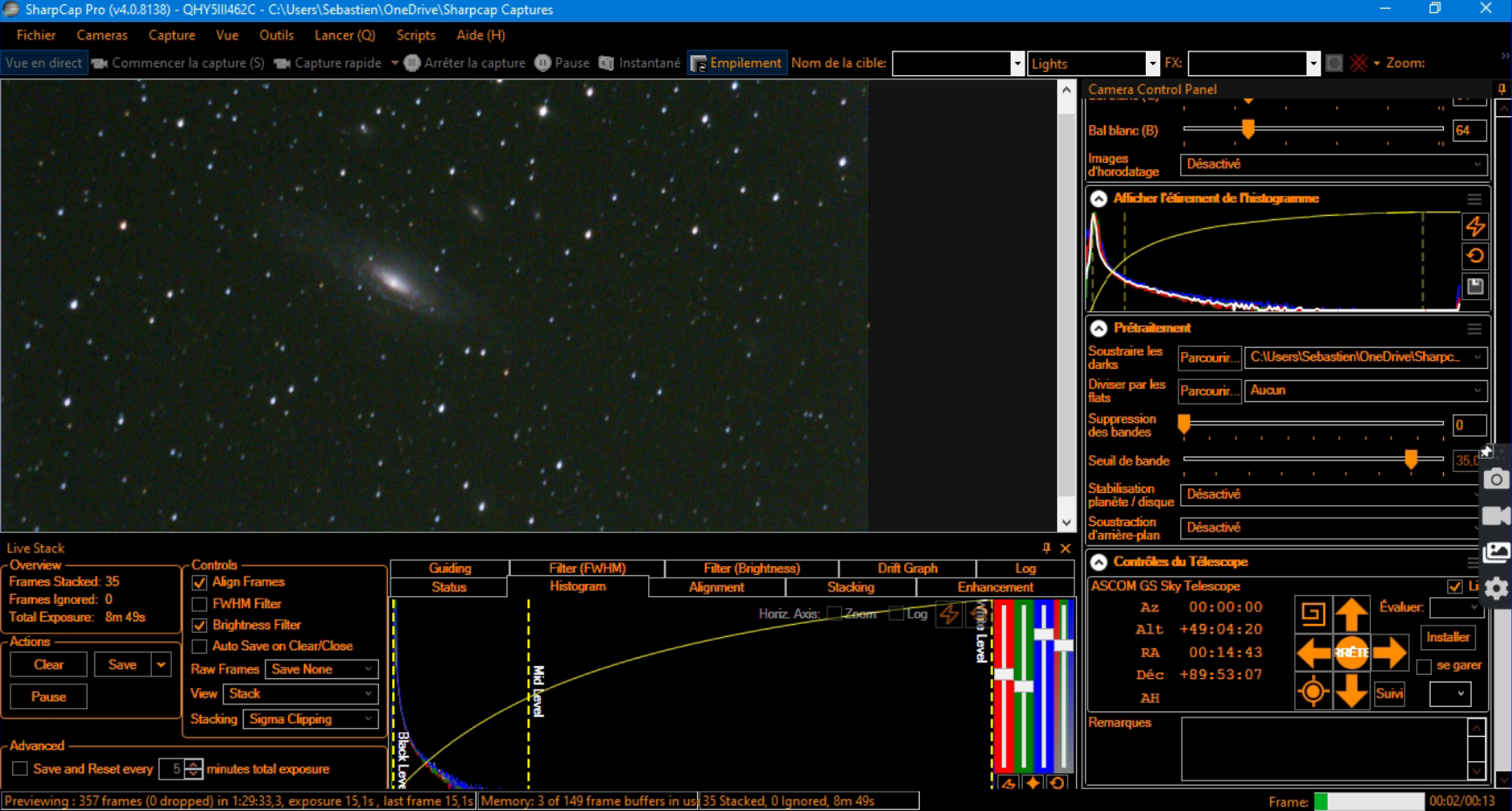
Task: Click the video camera icon on right sidebar
Action: [x=1496, y=516]
